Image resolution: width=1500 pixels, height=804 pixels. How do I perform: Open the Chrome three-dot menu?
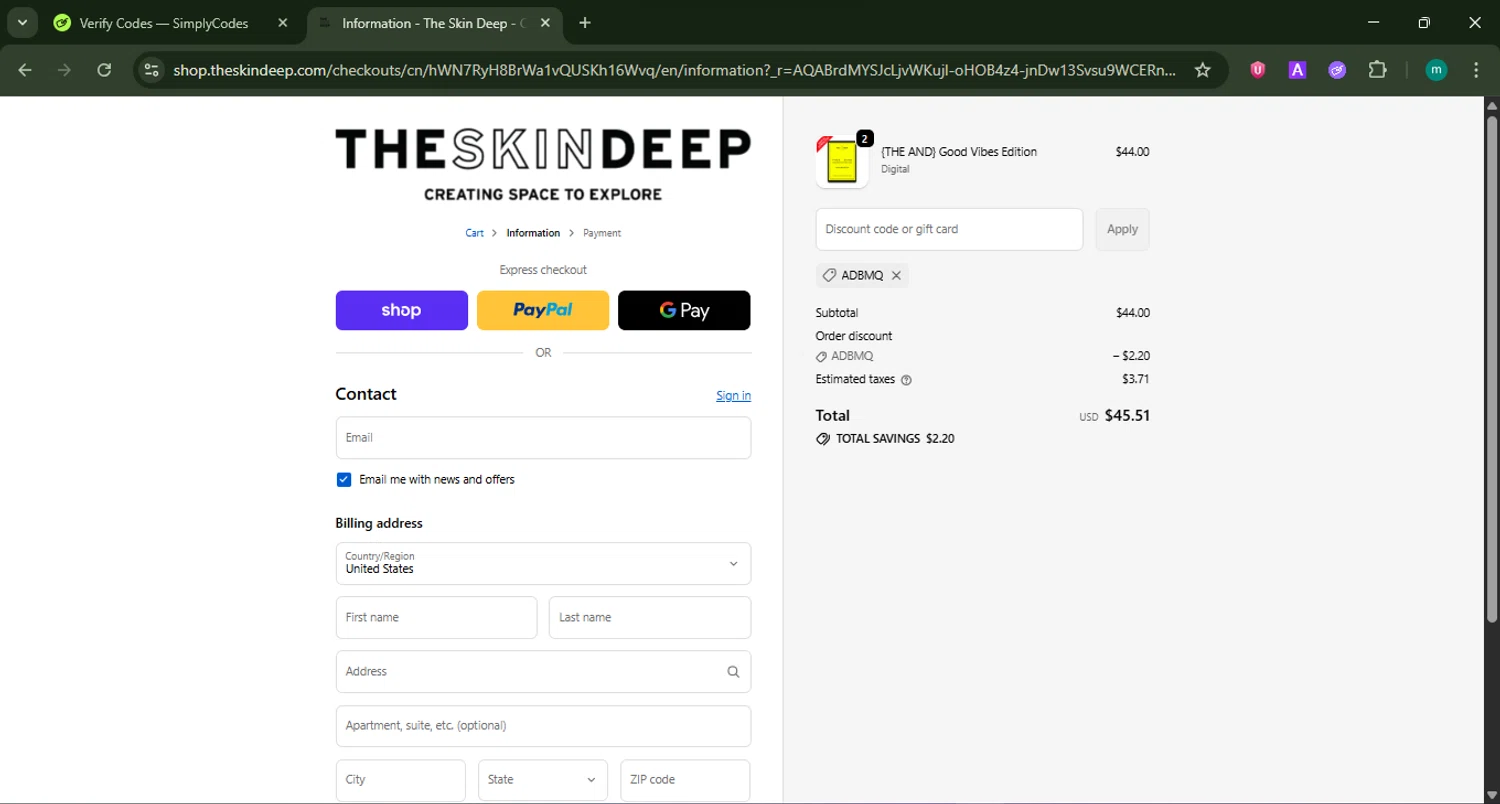click(1476, 70)
